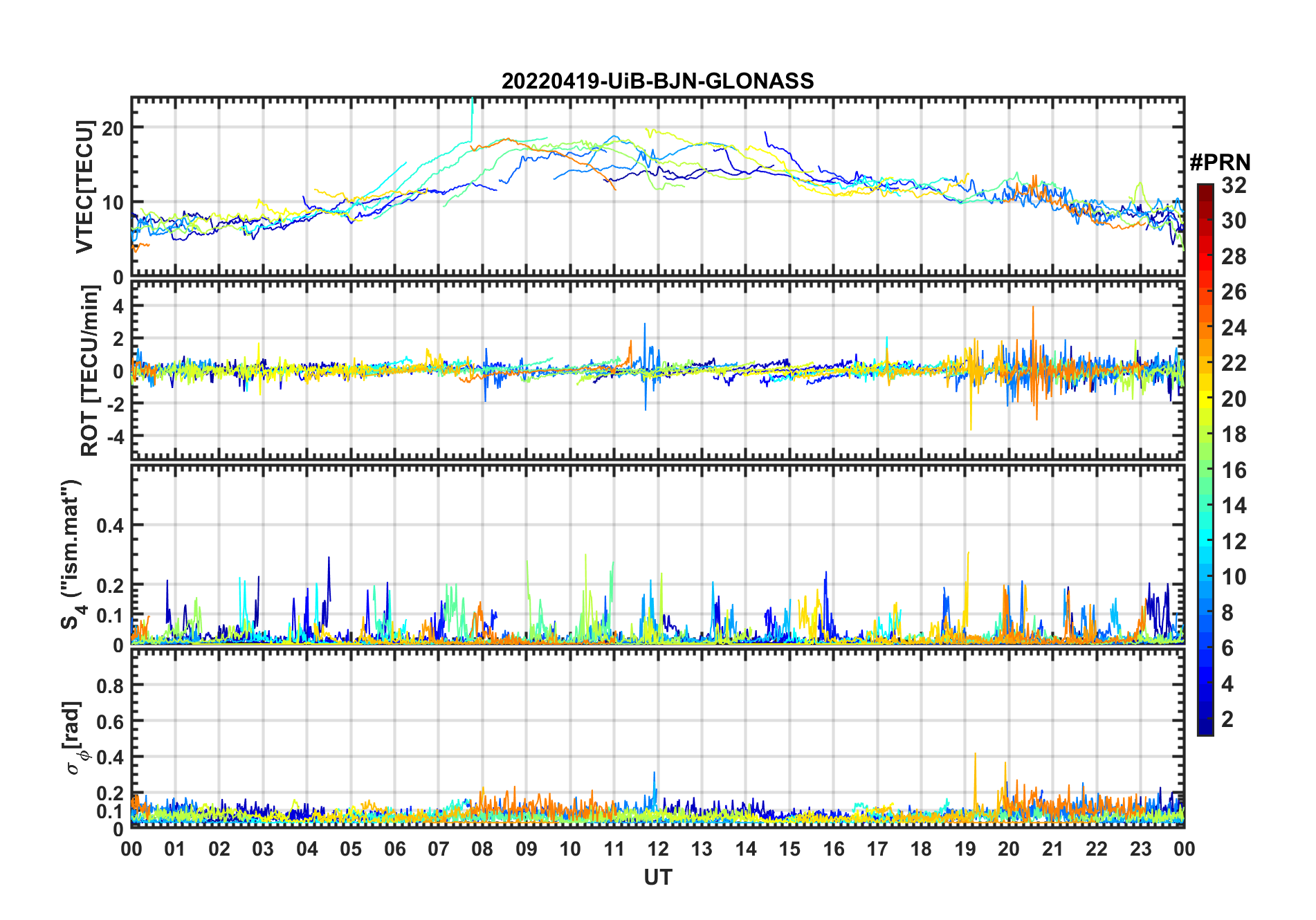
Task: Pick the dark red top of the PRN colorbar
Action: tap(1205, 190)
